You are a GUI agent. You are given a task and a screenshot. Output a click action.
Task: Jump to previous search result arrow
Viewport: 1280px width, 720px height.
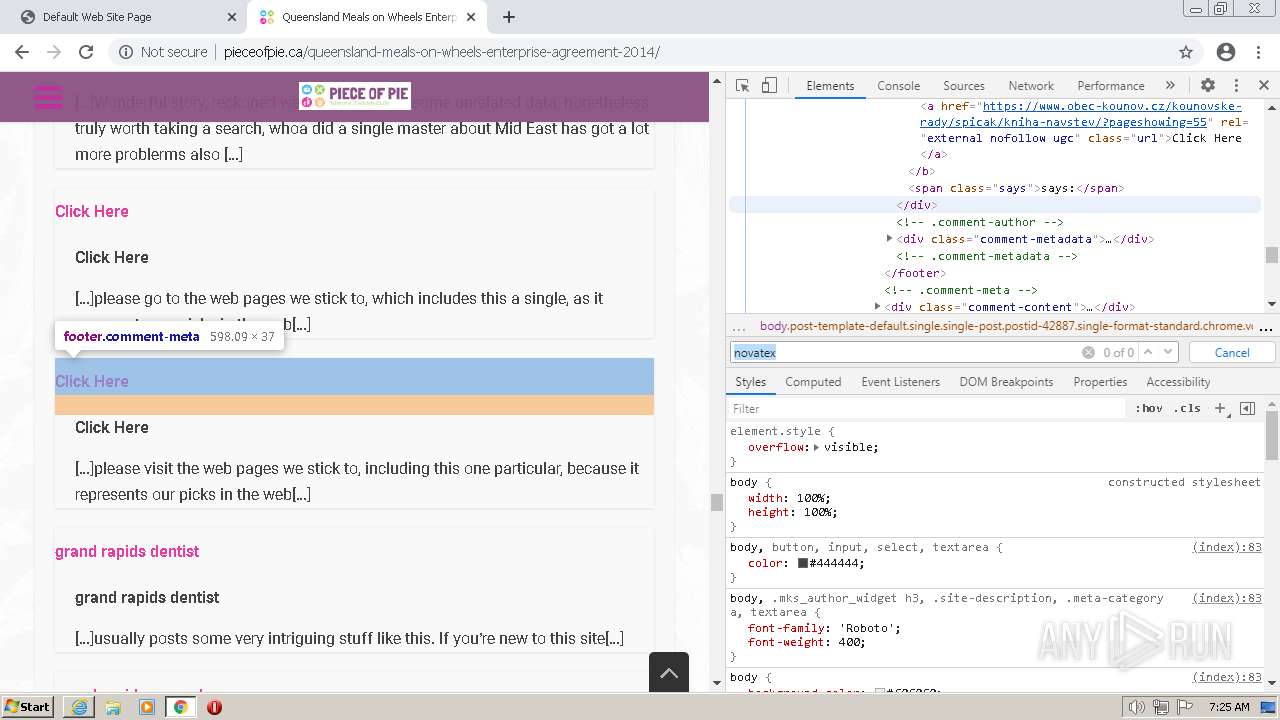(x=1149, y=352)
